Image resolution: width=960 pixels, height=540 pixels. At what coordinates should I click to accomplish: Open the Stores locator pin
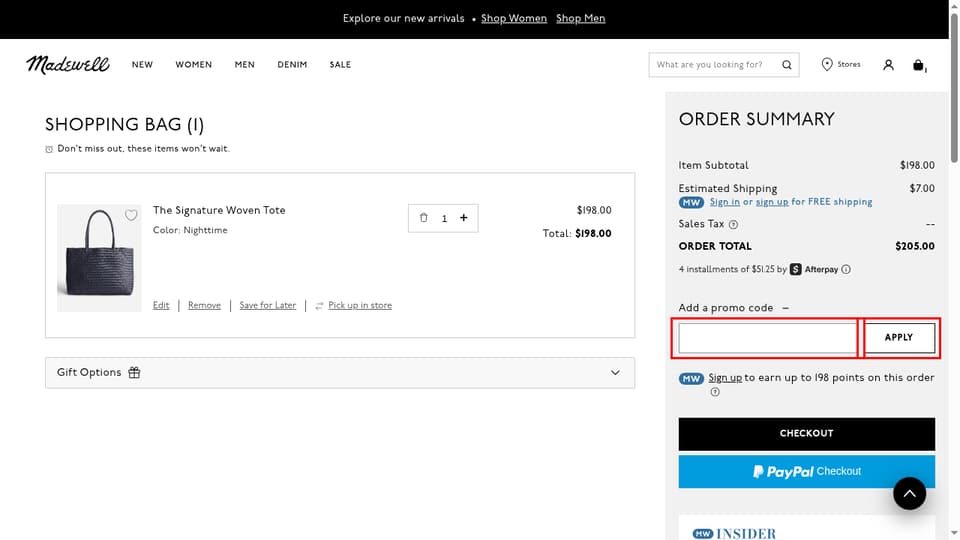click(x=827, y=64)
